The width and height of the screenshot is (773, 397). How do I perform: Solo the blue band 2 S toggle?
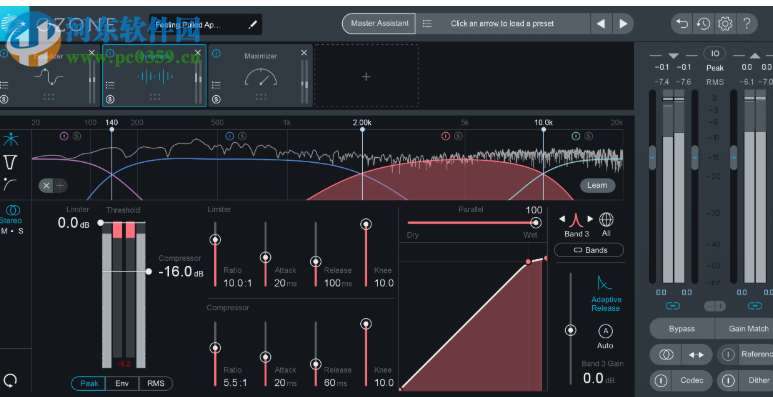pos(243,136)
